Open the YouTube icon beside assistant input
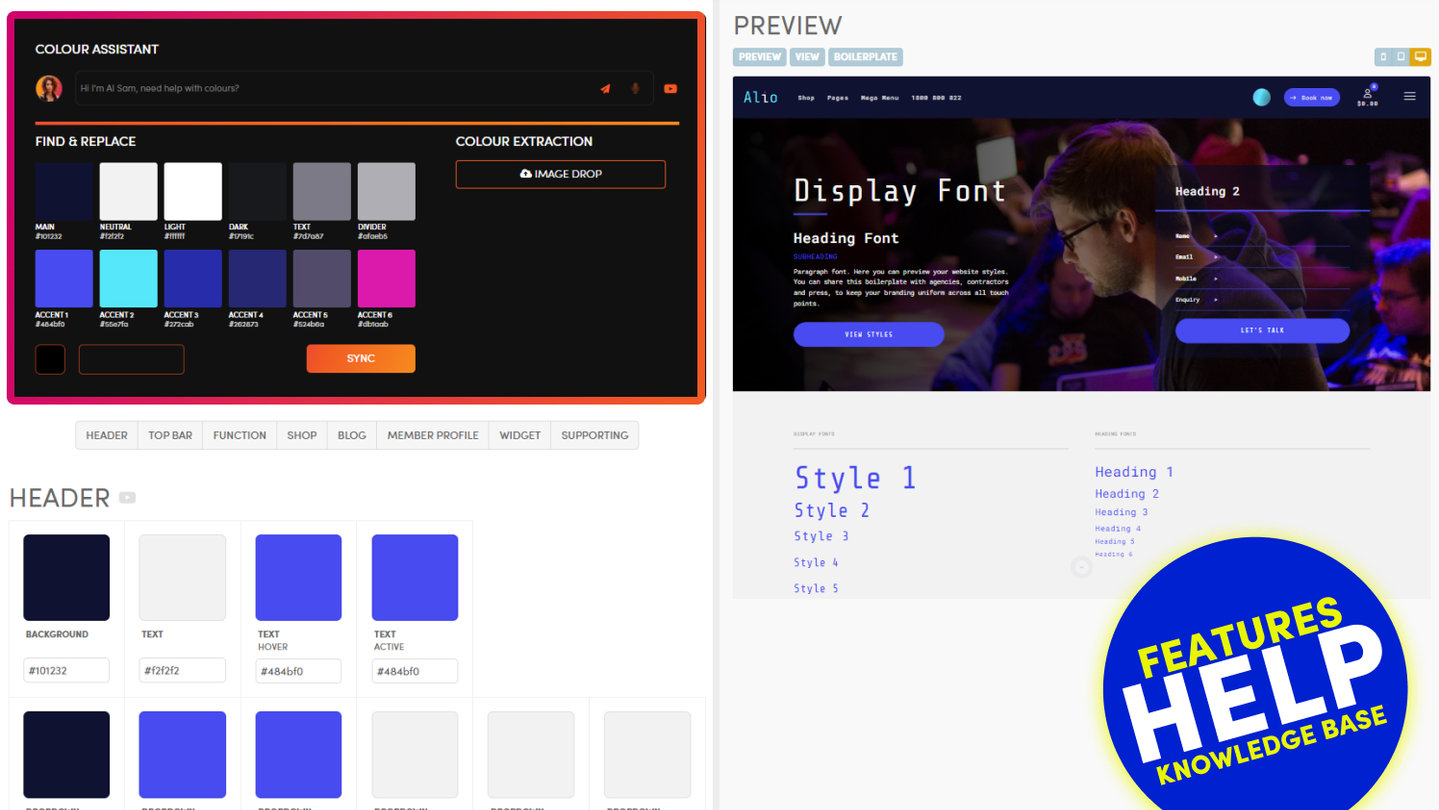Screen dimensions: 1439x810 670,89
